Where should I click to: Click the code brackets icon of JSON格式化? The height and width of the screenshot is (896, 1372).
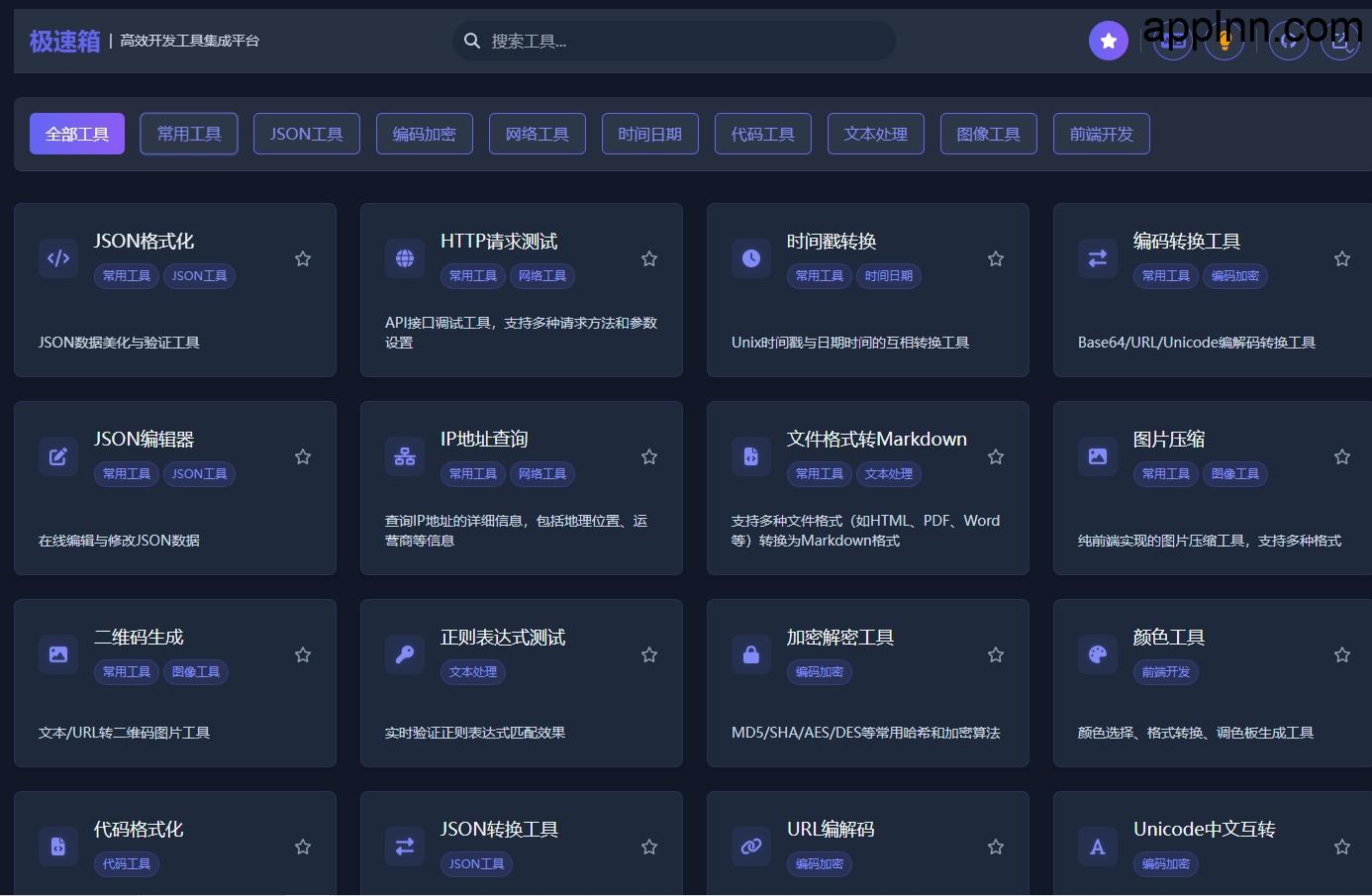pyautogui.click(x=58, y=258)
